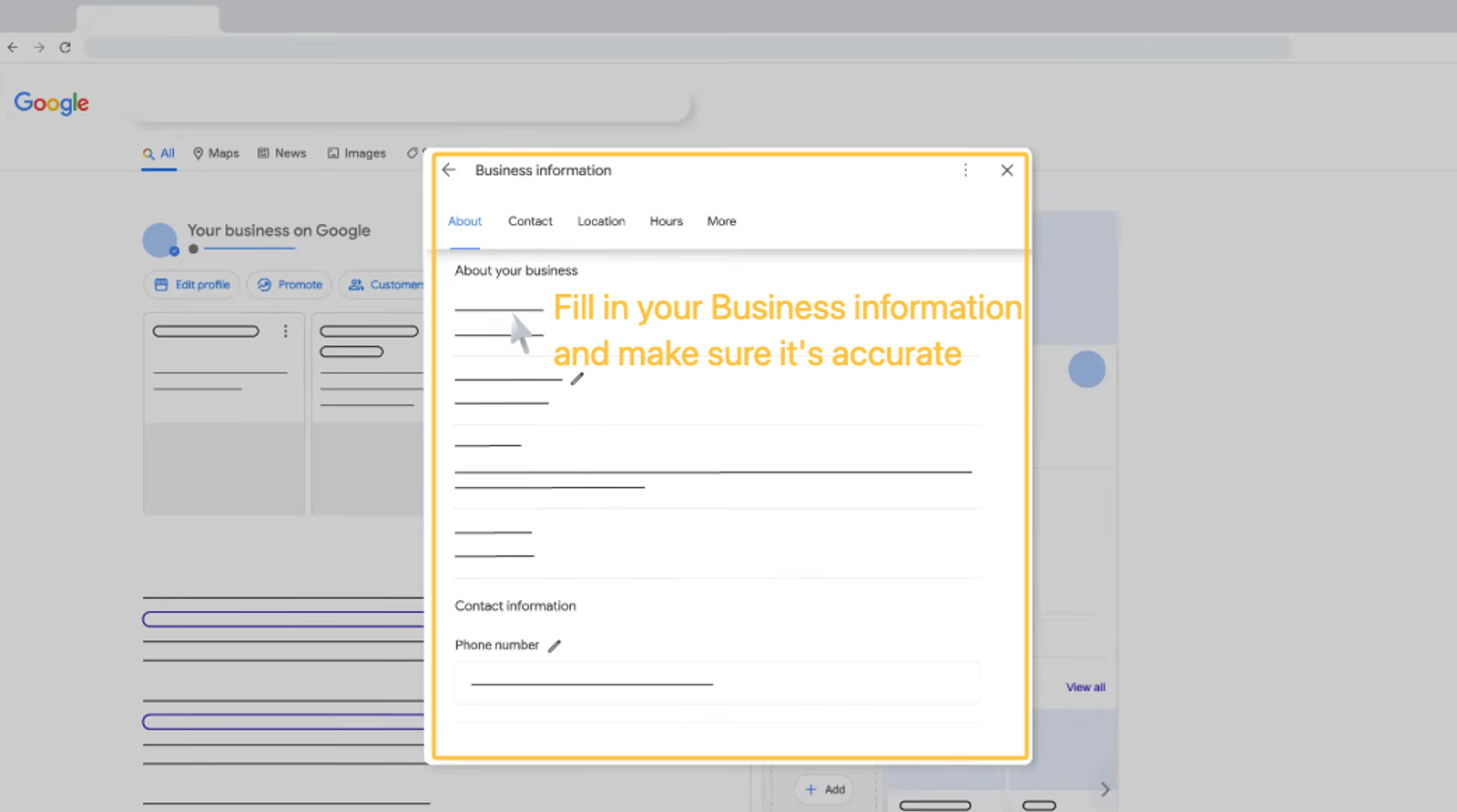
Task: Click the Phone number input field
Action: [x=717, y=683]
